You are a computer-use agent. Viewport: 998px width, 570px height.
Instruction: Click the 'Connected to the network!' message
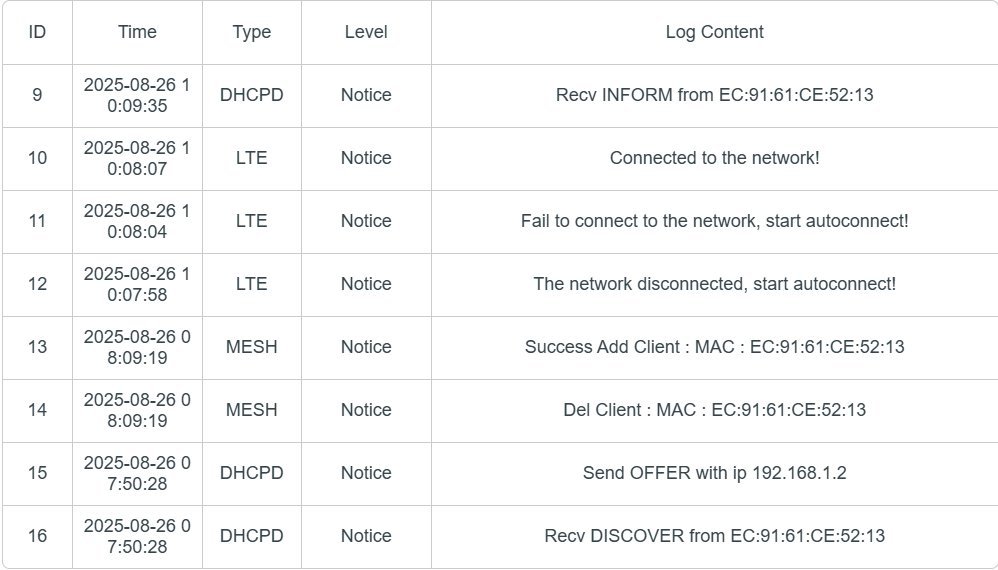point(714,158)
